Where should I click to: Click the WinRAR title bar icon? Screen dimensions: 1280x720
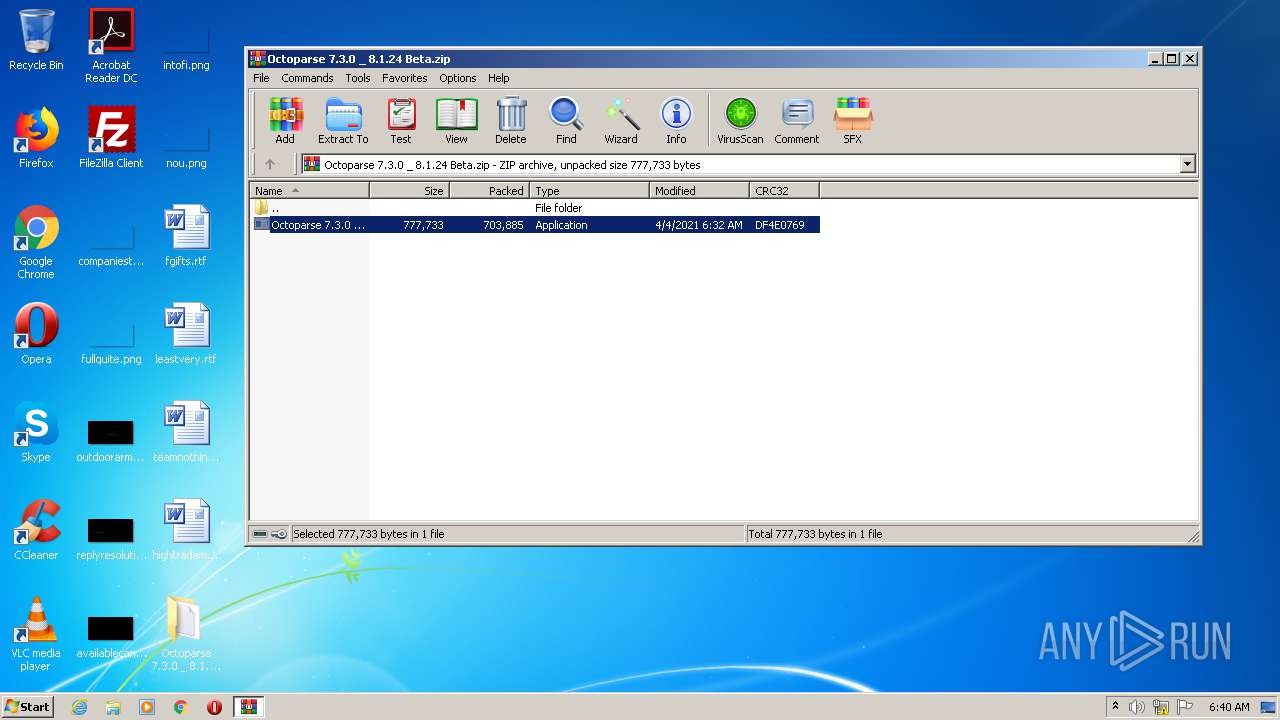pyautogui.click(x=258, y=59)
